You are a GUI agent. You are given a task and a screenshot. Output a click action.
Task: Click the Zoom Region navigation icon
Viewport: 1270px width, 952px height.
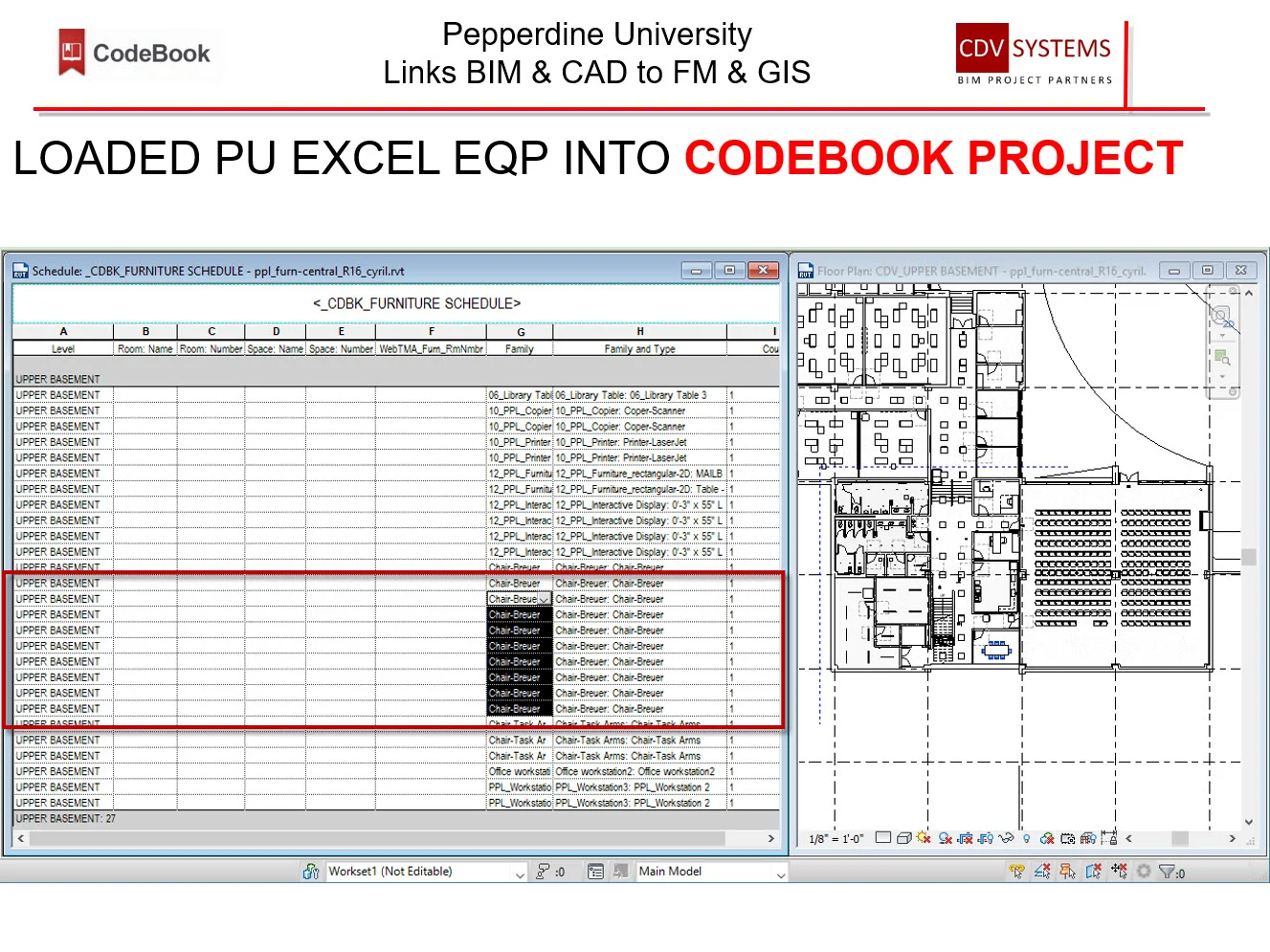point(1222,358)
